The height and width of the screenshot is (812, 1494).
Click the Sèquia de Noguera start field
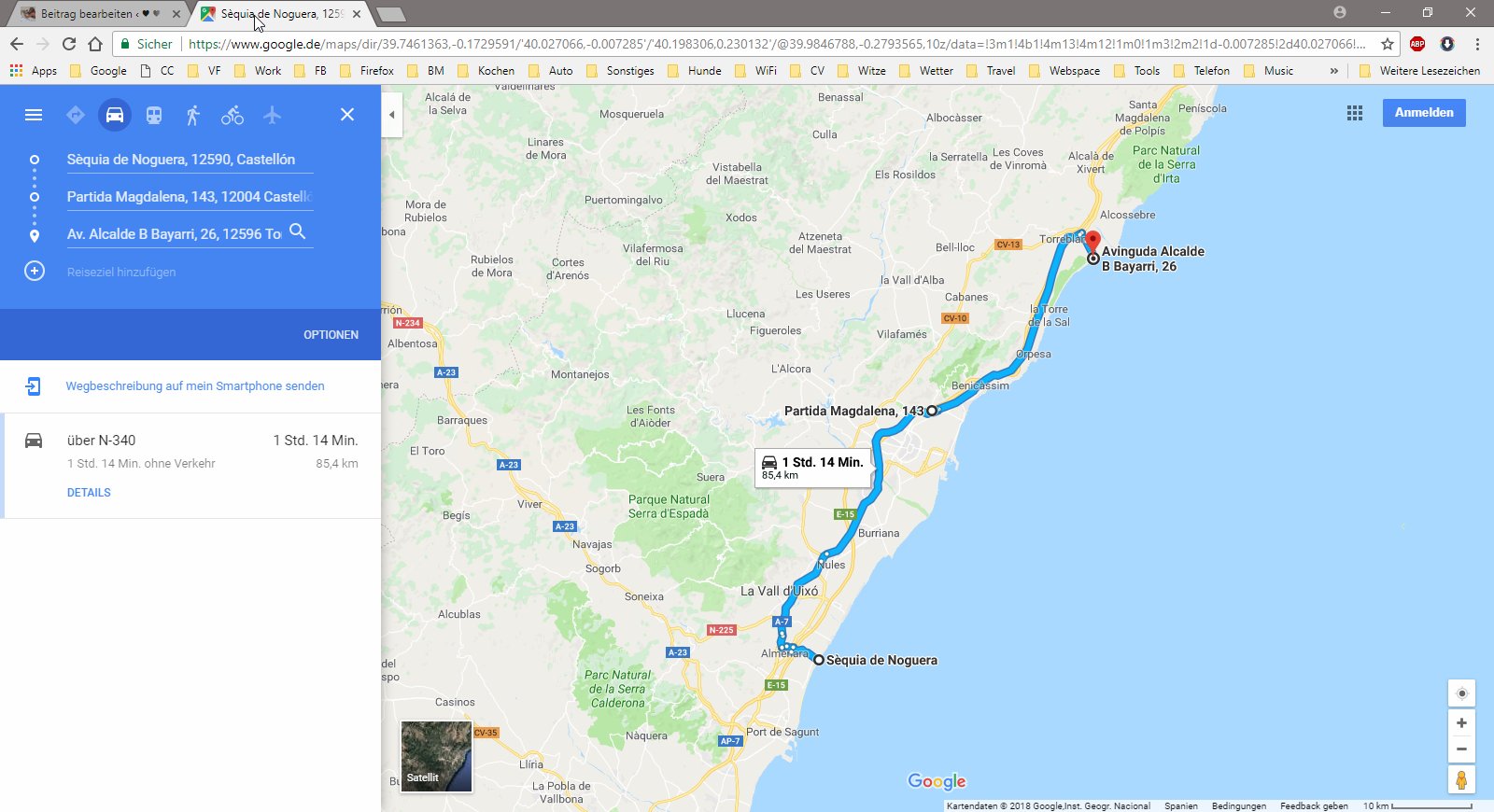(190, 160)
